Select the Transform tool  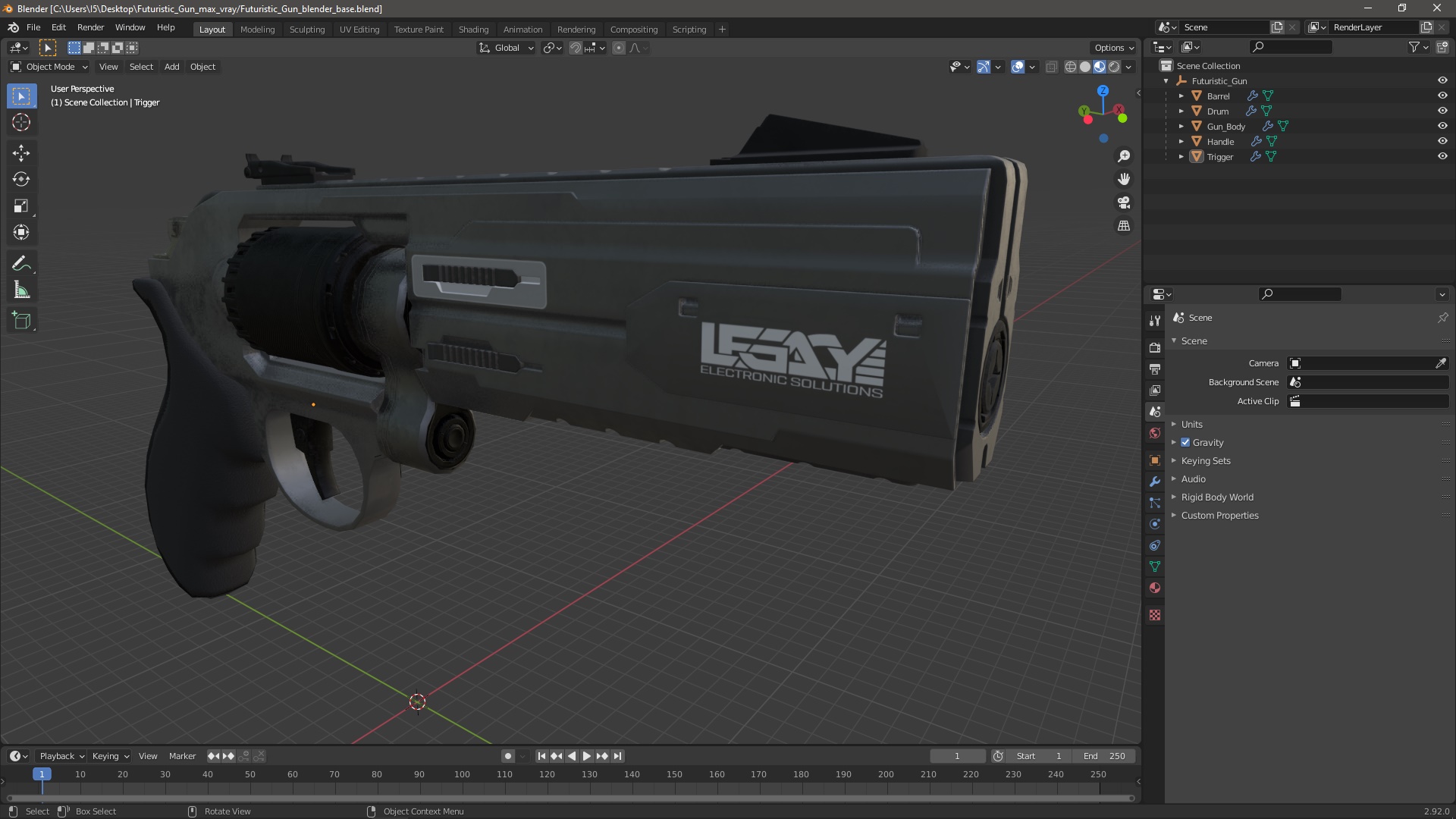[x=21, y=233]
